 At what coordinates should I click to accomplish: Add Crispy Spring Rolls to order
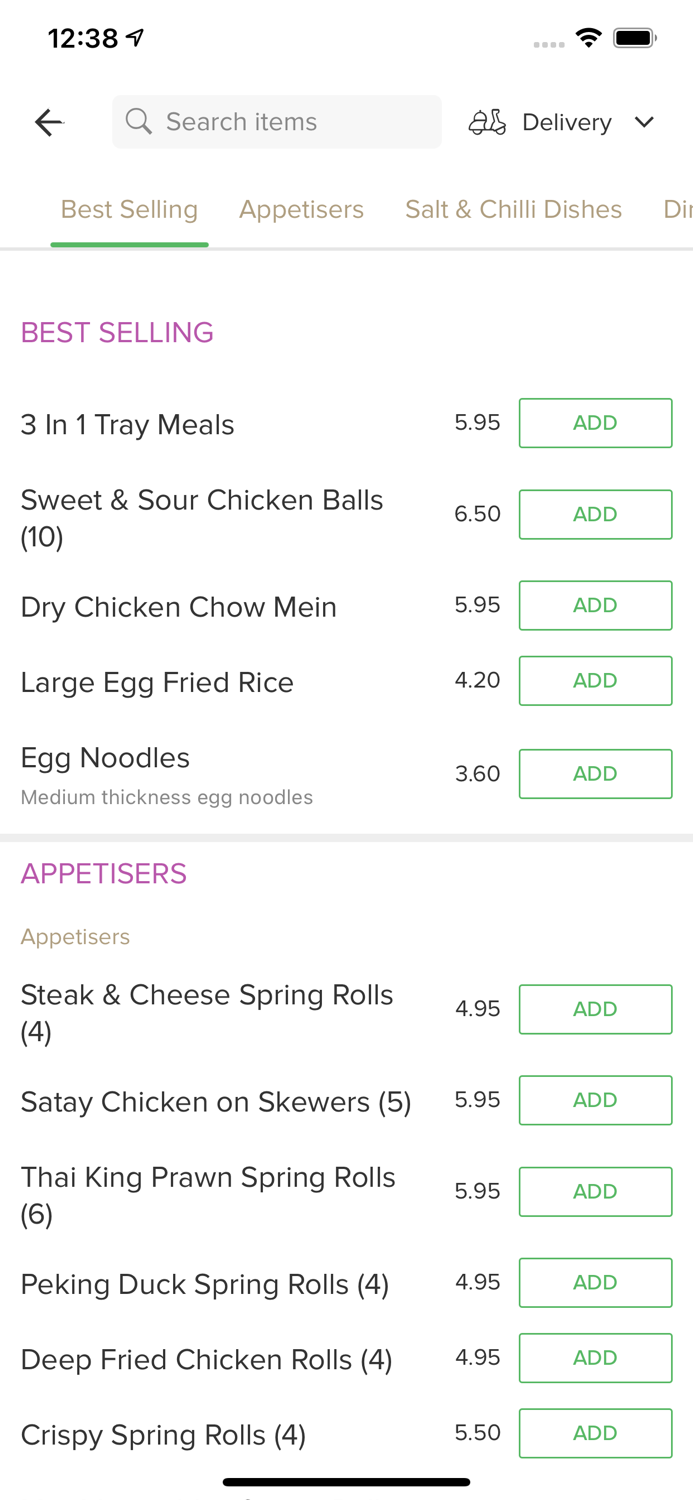[x=595, y=1432]
